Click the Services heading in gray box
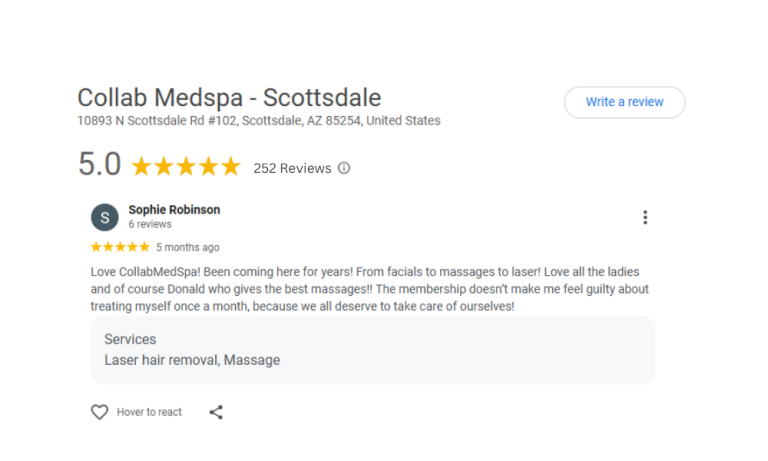The width and height of the screenshot is (768, 461). pos(130,340)
